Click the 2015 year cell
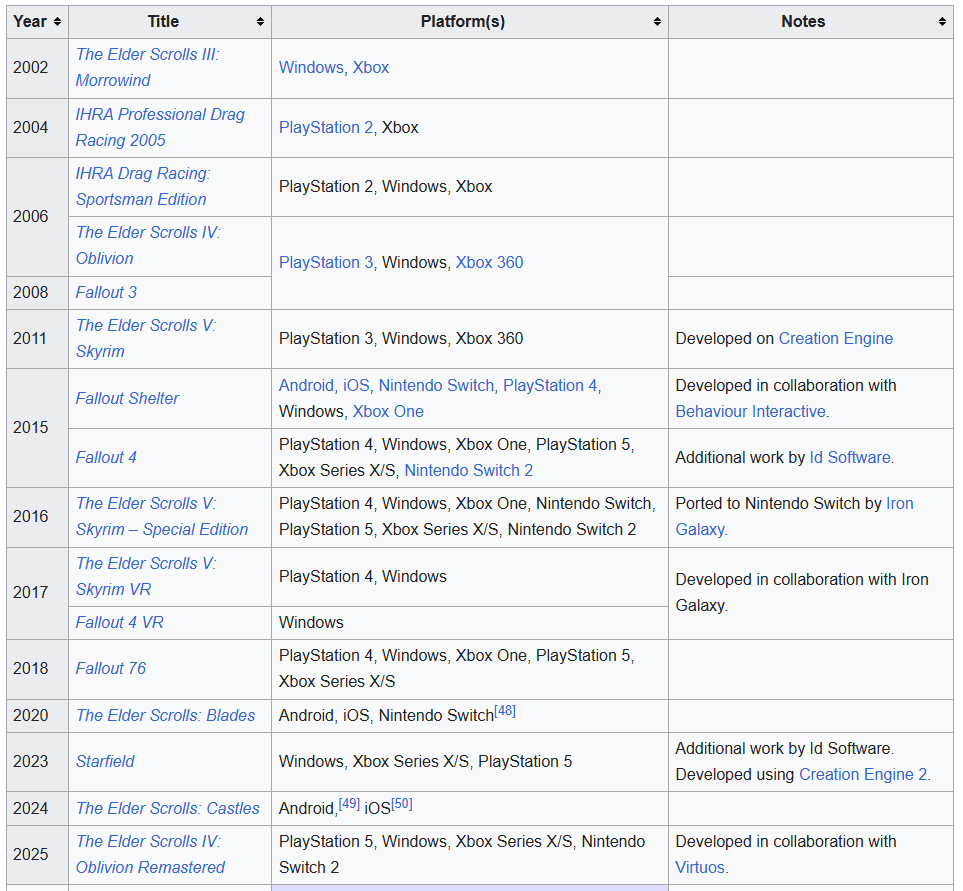 tap(37, 427)
